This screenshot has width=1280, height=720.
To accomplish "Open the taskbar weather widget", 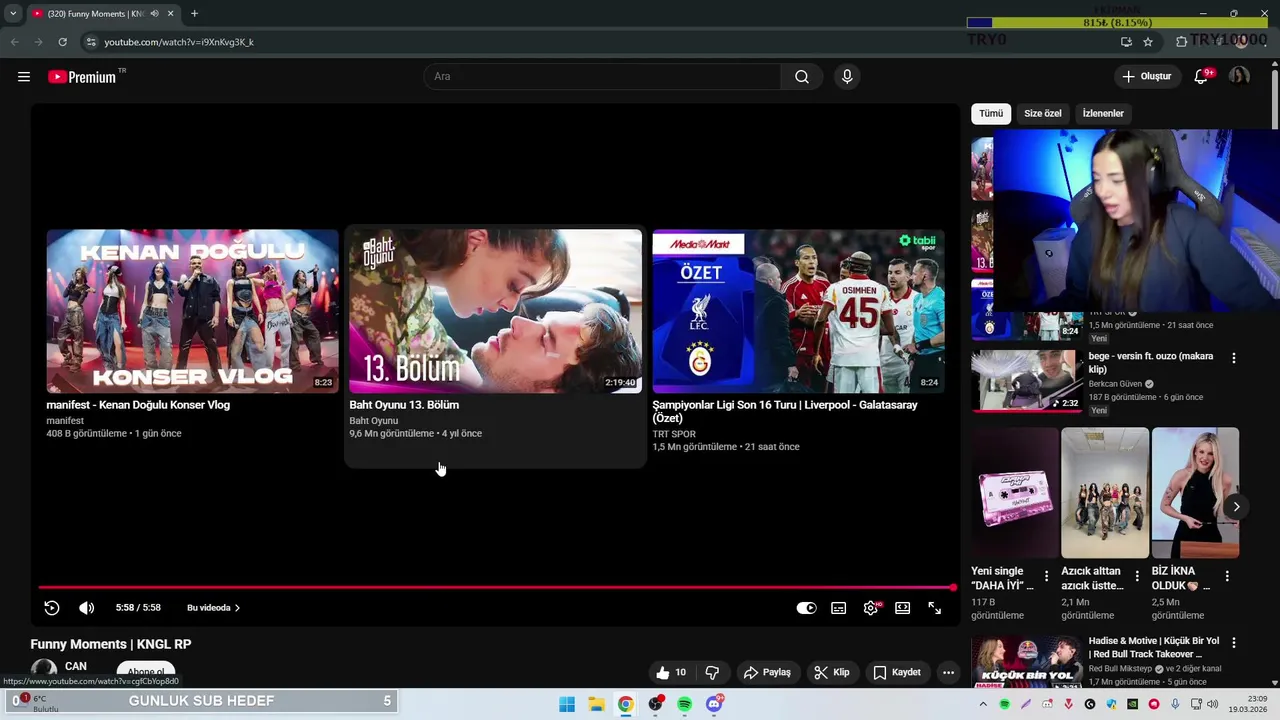I will tap(38, 704).
